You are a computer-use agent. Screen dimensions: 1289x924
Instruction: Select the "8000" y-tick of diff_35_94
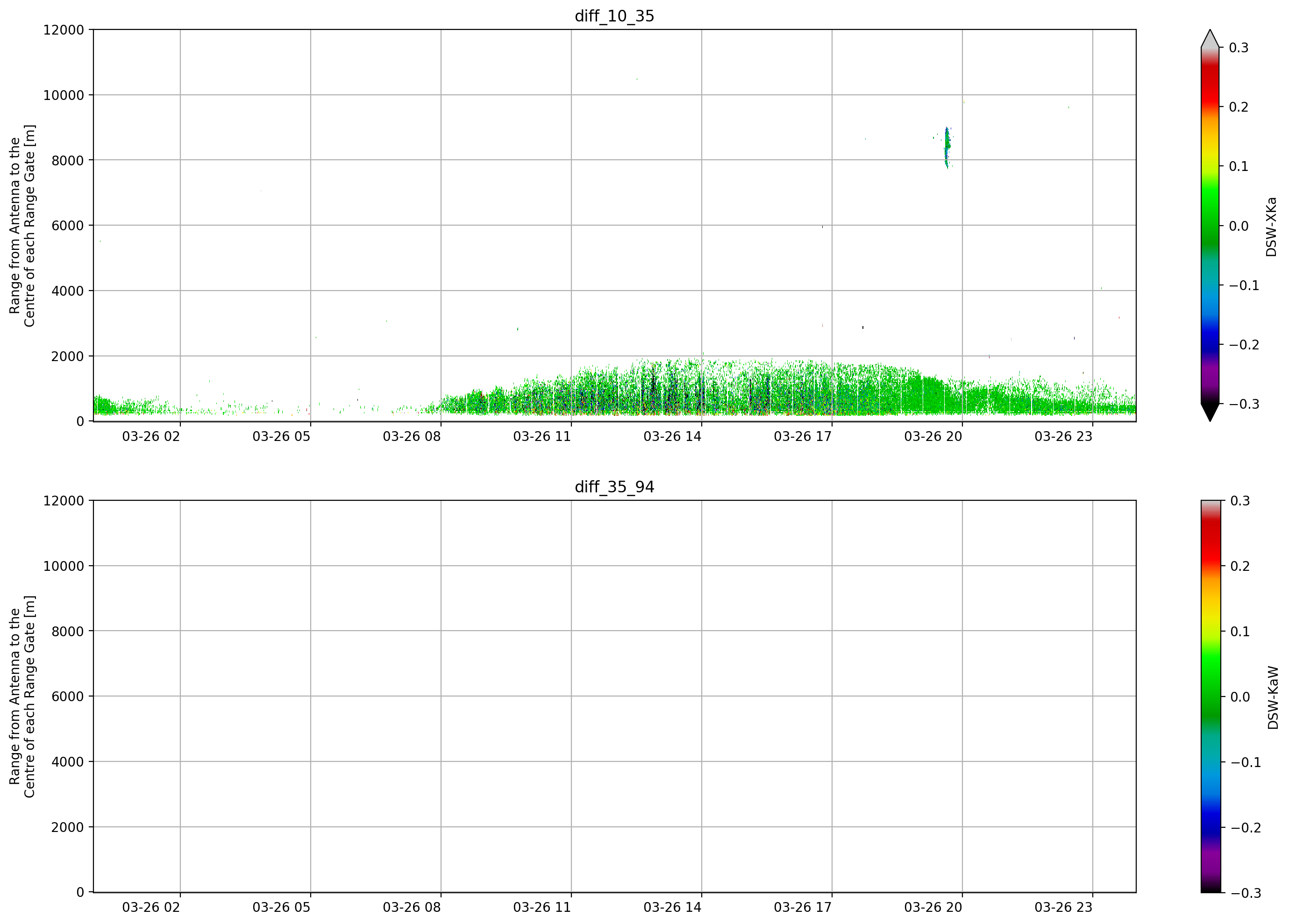(68, 632)
